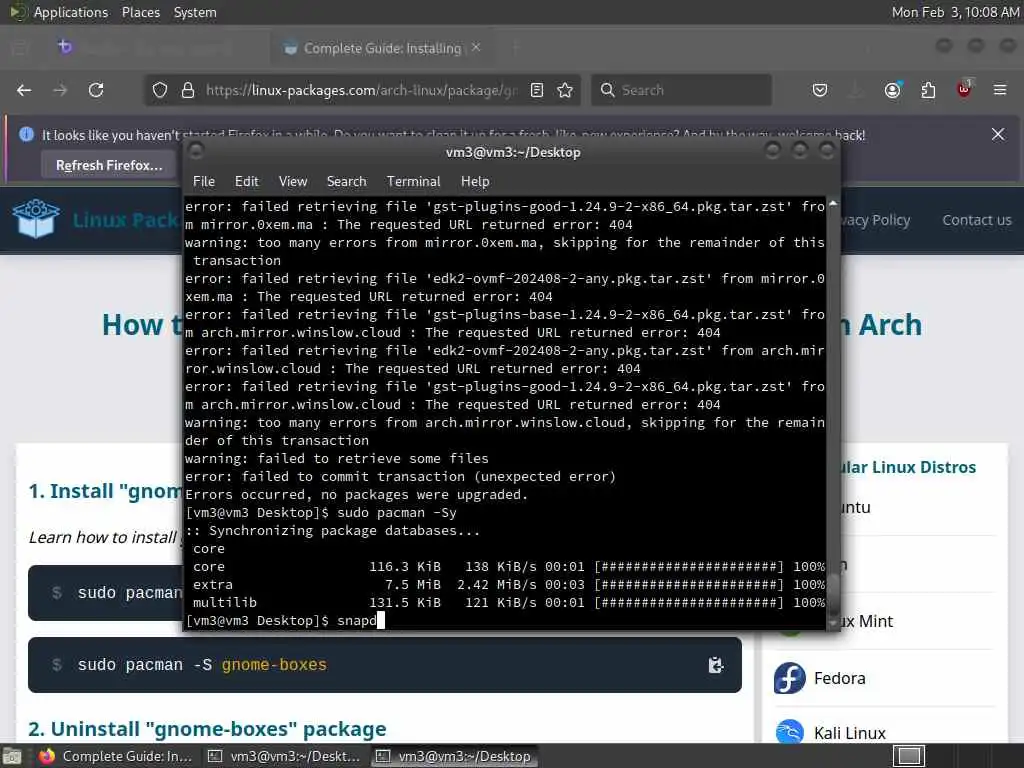Open terminal Help menu
The height and width of the screenshot is (768, 1024).
pos(475,182)
